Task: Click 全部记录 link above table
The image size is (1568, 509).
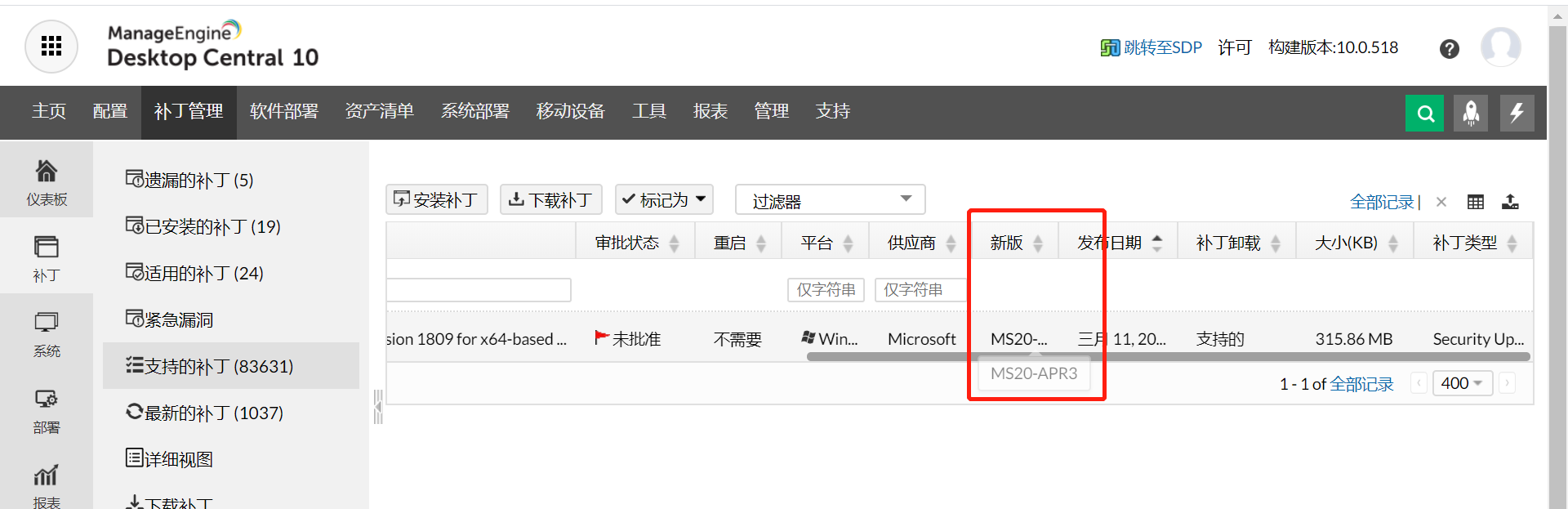Action: coord(1382,202)
